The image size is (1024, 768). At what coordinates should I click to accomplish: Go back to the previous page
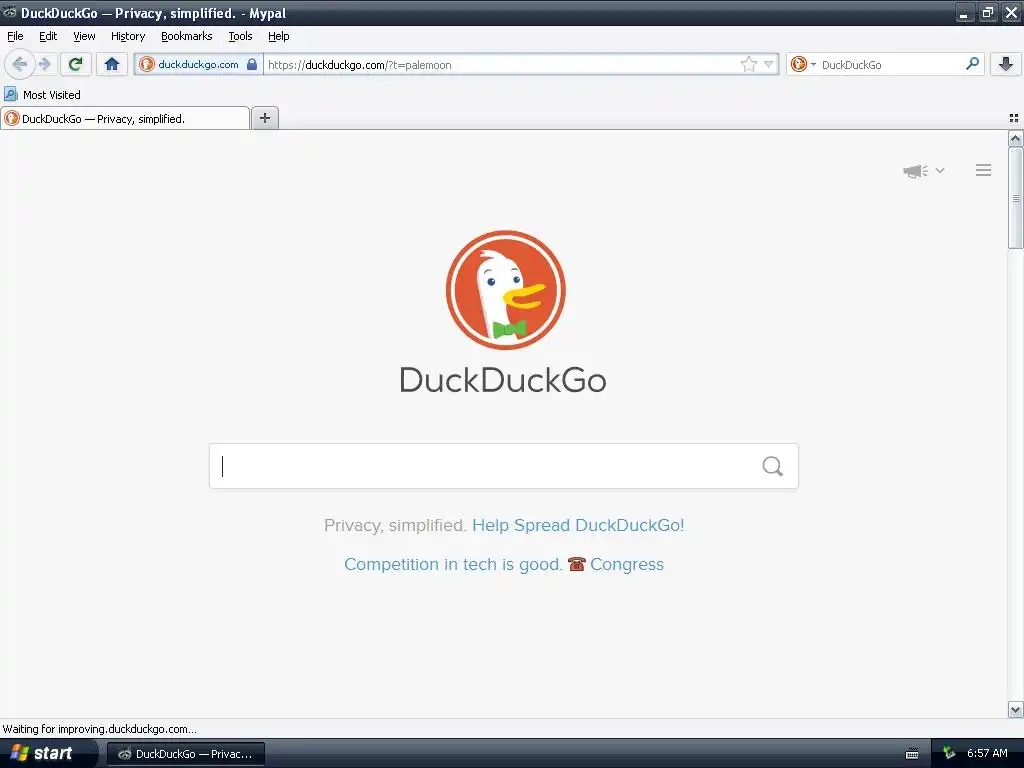point(20,64)
